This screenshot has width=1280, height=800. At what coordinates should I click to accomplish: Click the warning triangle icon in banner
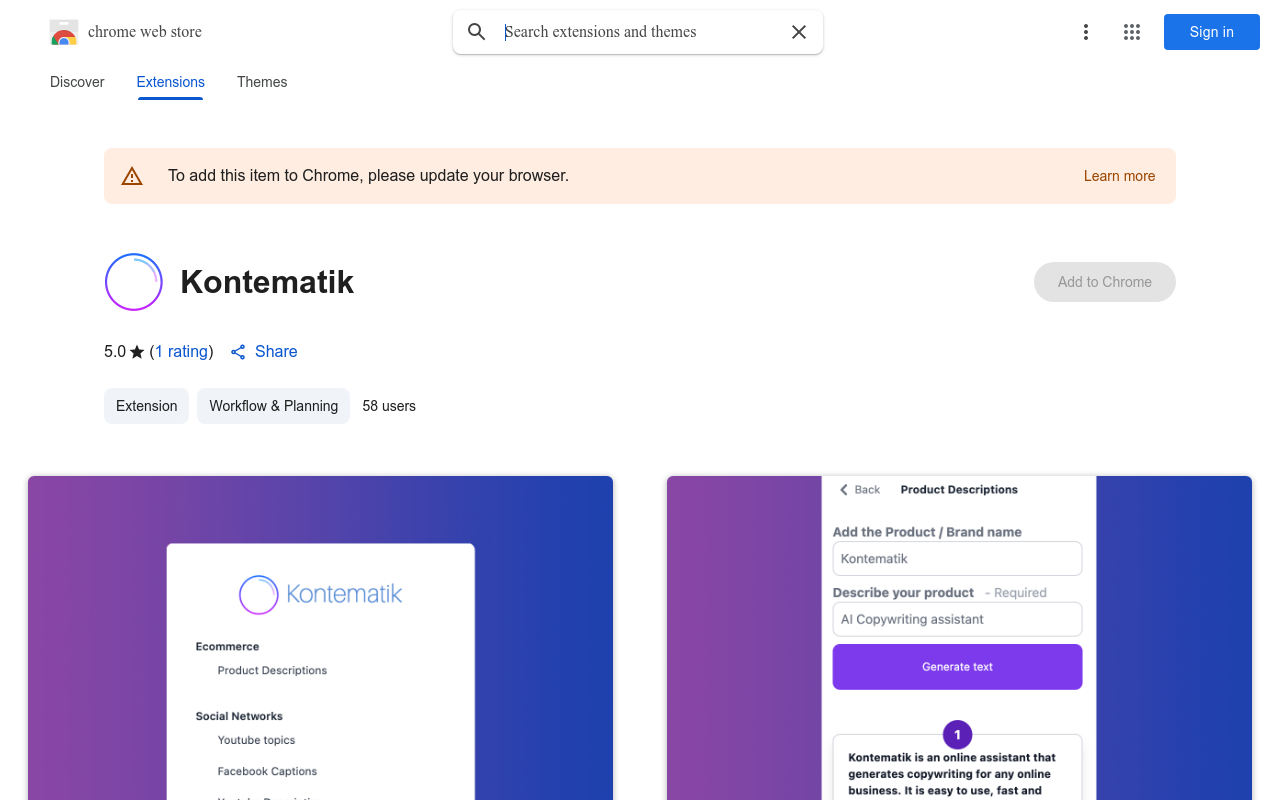(132, 176)
